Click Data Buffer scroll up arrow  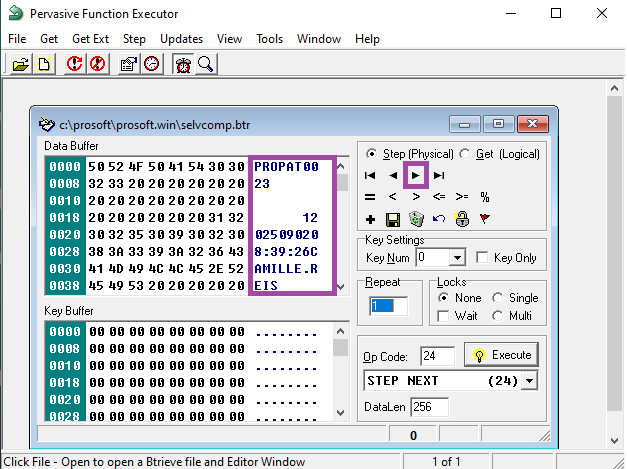(x=341, y=166)
